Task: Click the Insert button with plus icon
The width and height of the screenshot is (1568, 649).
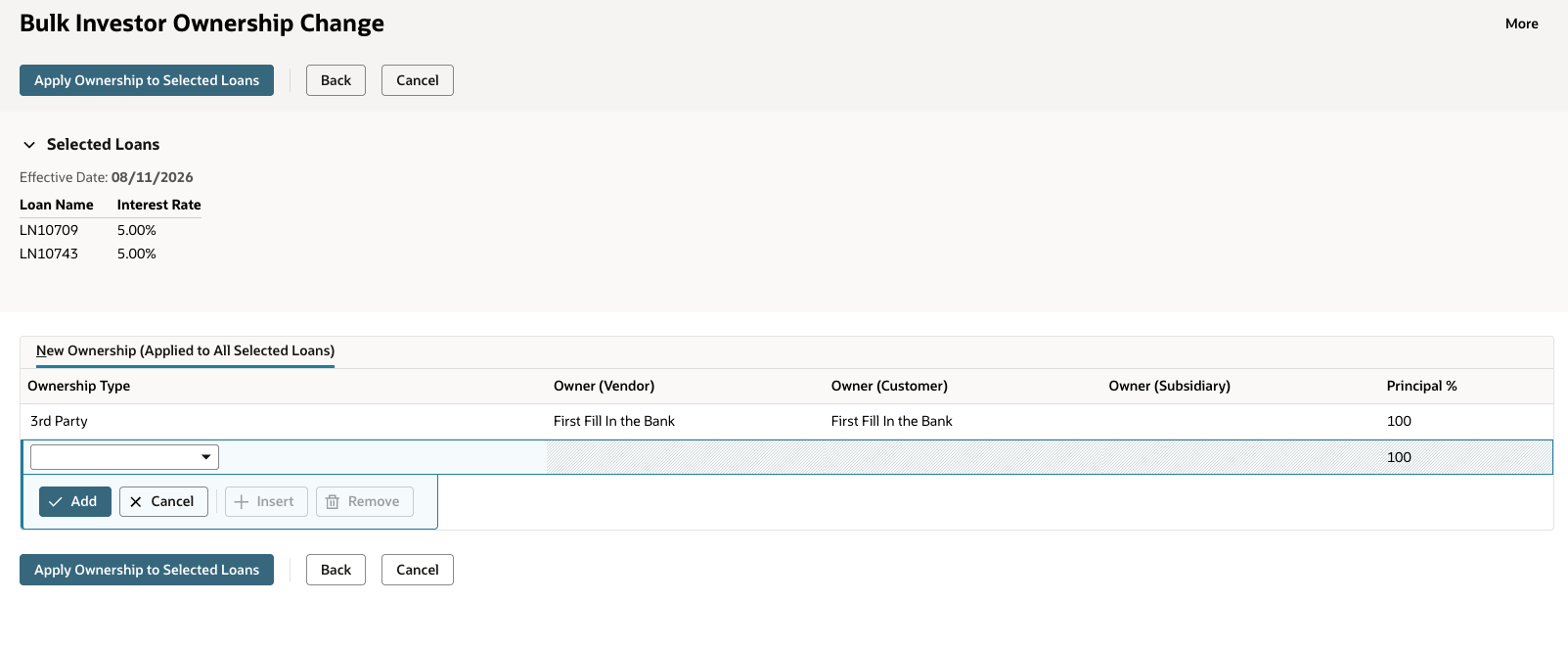Action: (x=266, y=501)
